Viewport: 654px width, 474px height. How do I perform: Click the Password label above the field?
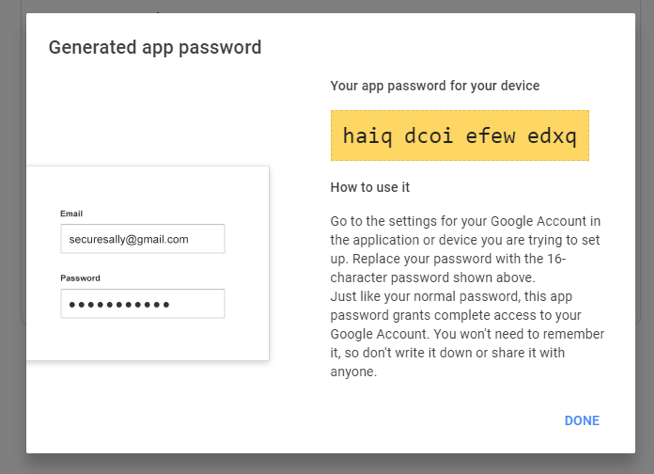(80, 278)
